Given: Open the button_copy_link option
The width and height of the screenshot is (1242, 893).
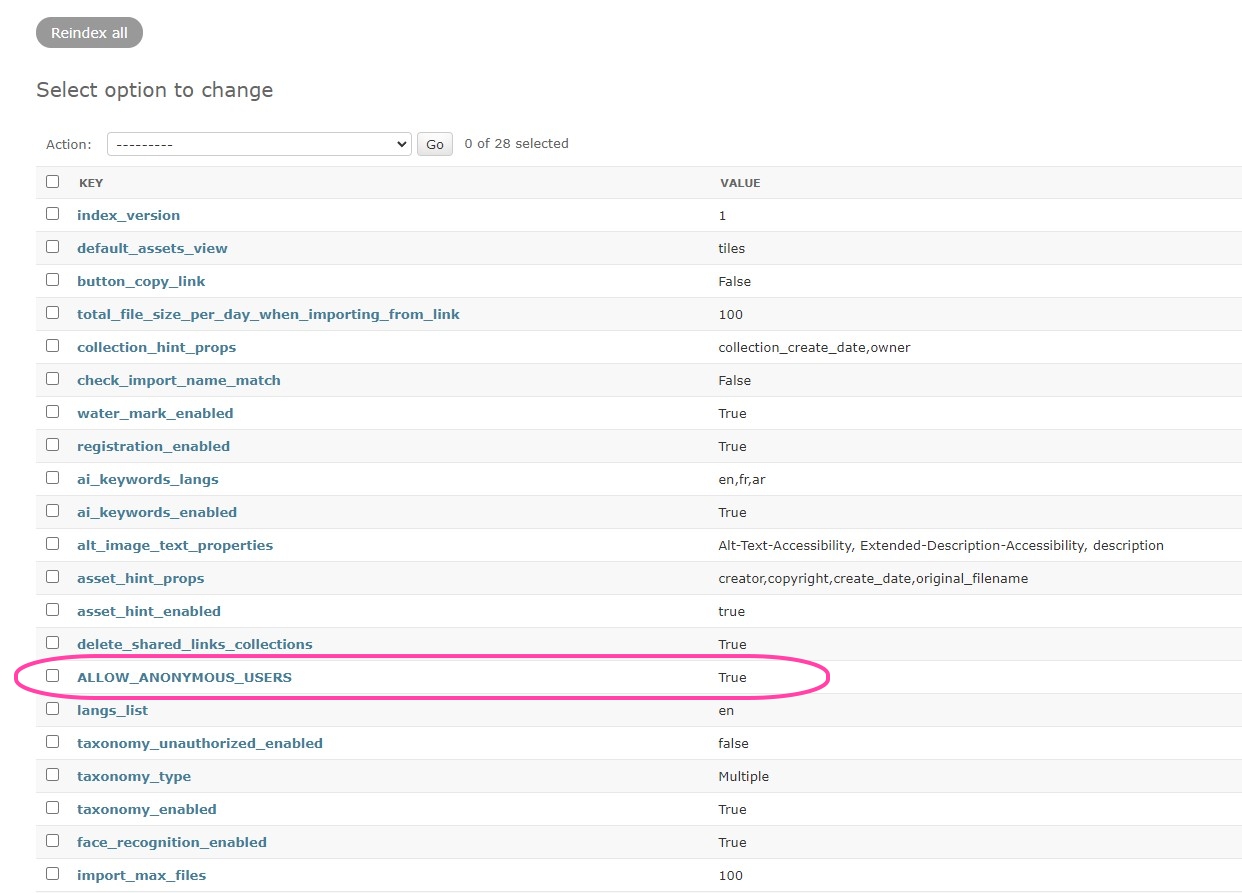Looking at the screenshot, I should click(x=141, y=281).
